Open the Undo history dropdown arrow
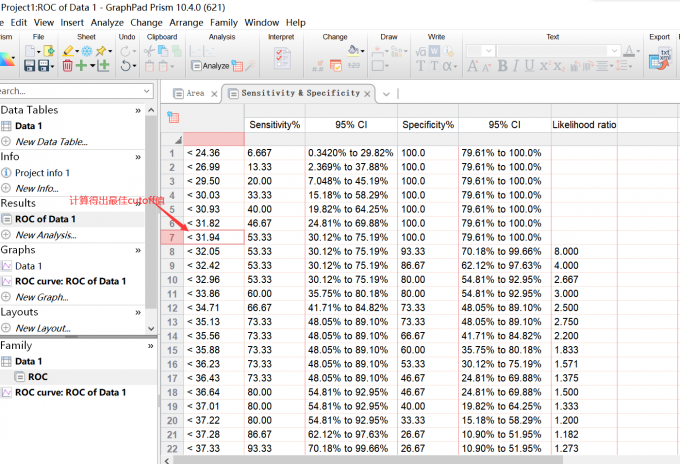680x464 pixels. click(x=135, y=66)
